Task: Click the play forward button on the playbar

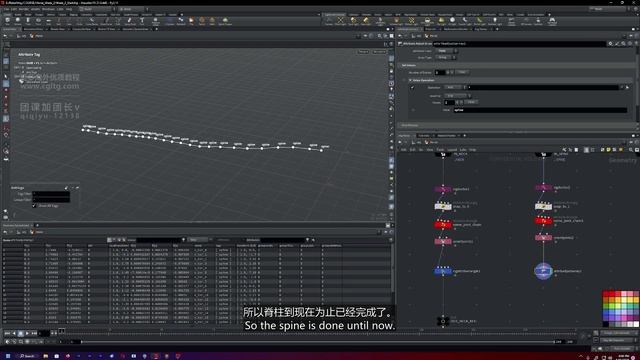Action: click(27, 333)
